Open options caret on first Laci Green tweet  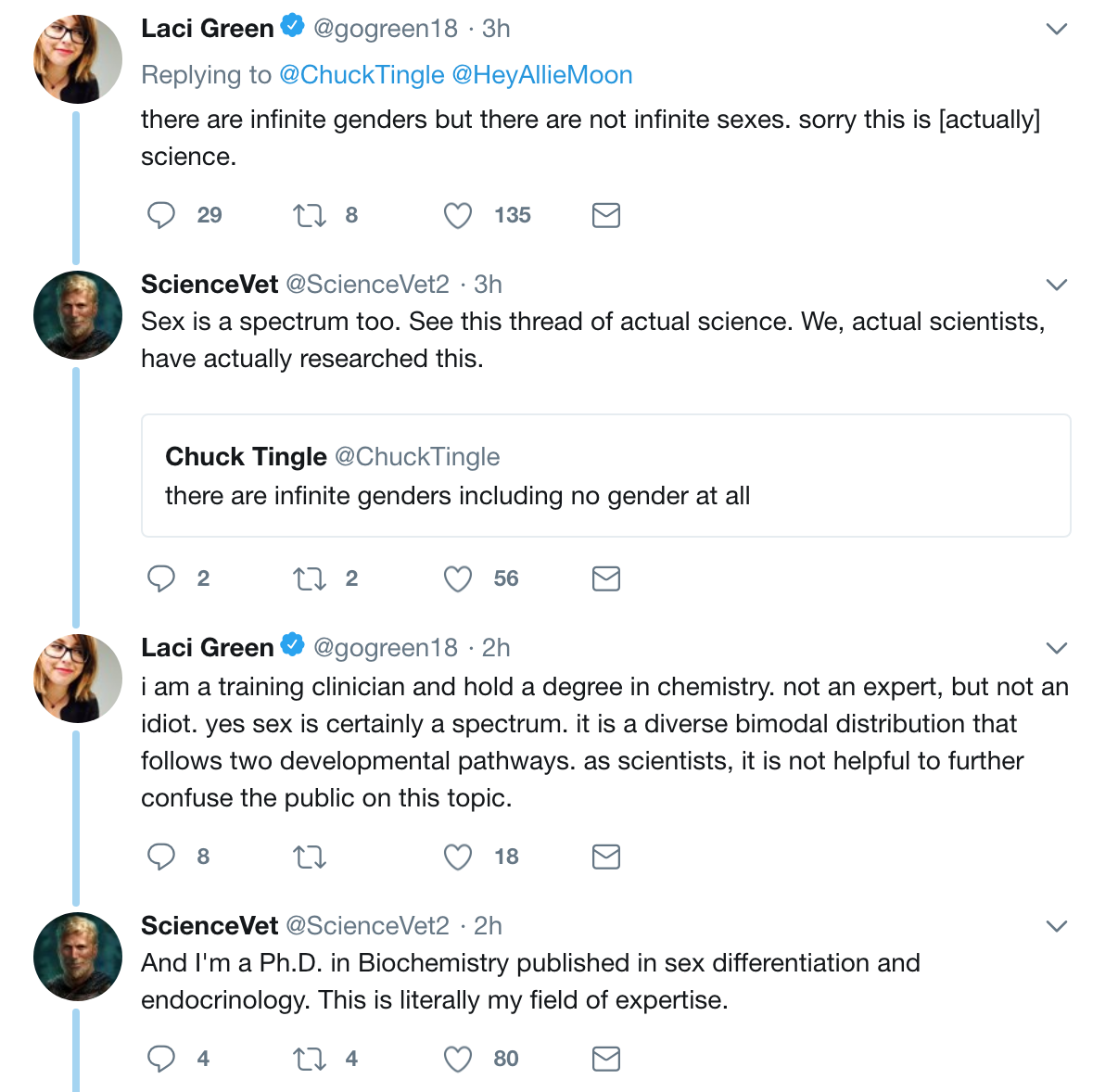tap(1057, 29)
